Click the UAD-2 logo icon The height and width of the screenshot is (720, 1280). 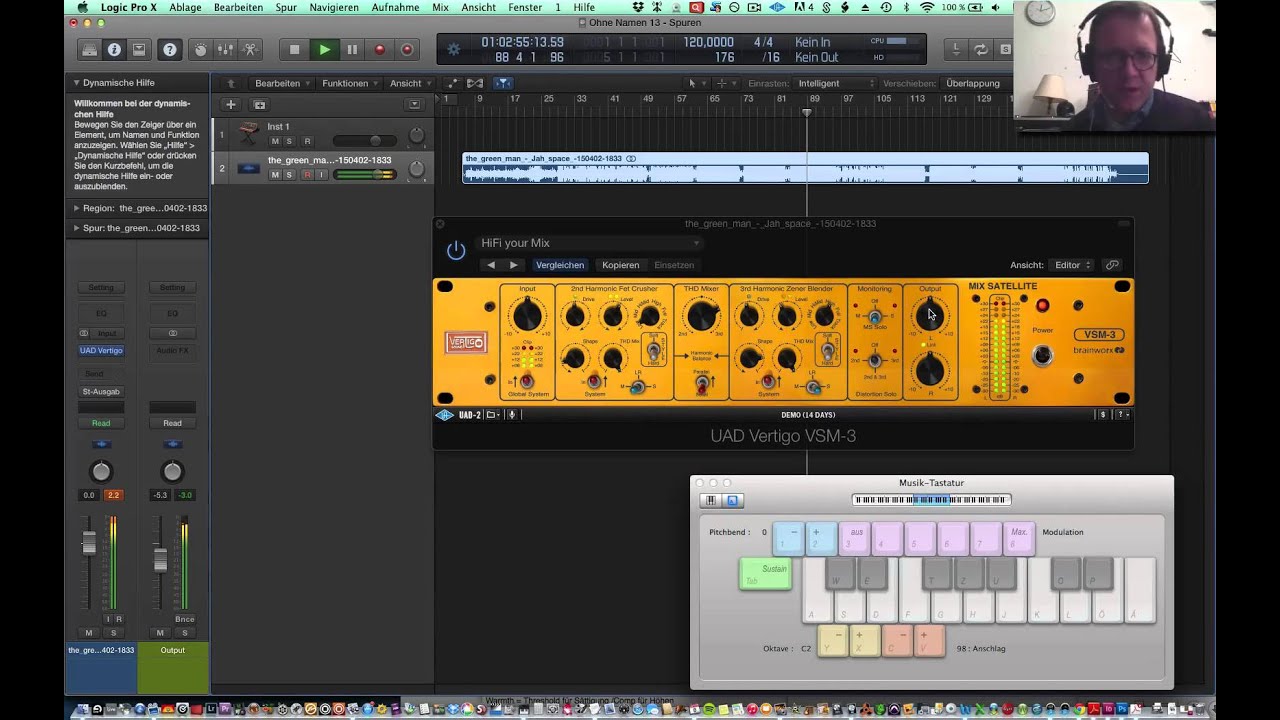pyautogui.click(x=444, y=415)
